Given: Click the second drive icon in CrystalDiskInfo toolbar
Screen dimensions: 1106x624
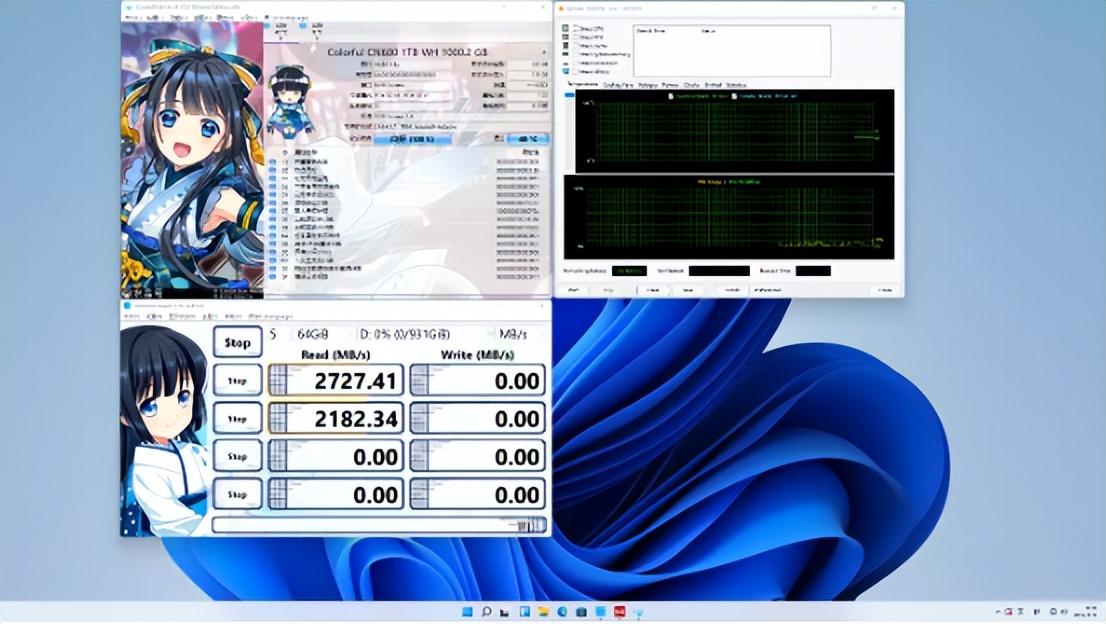Looking at the screenshot, I should [x=304, y=27].
